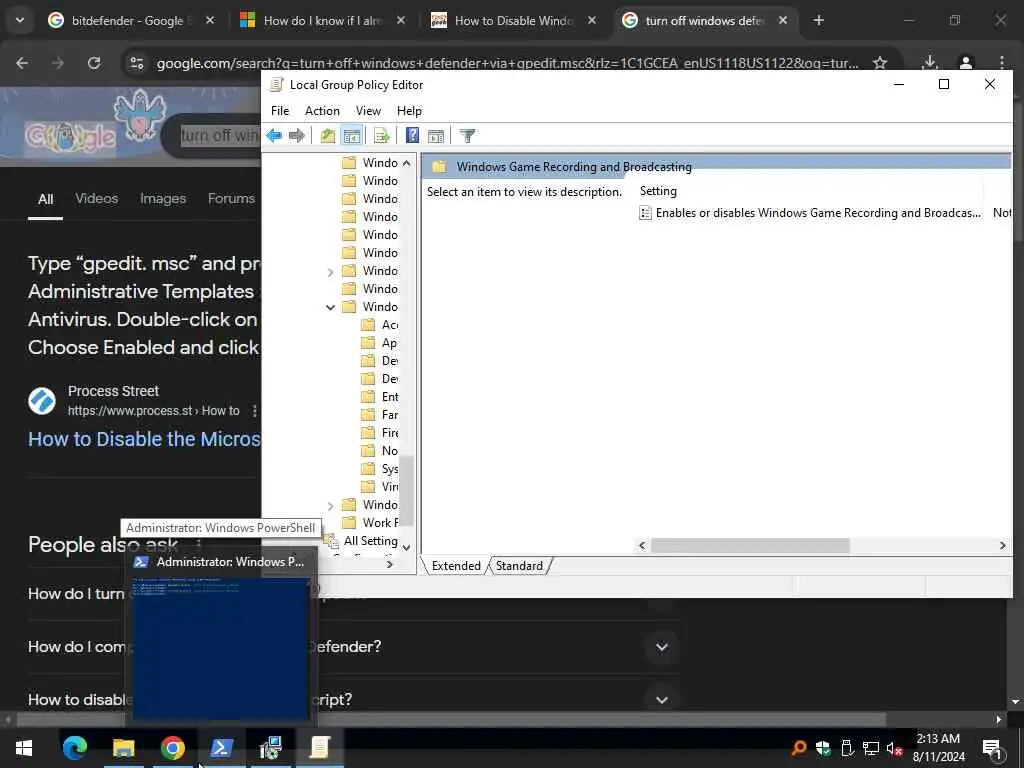This screenshot has width=1024, height=768.
Task: Open Microsoft Edge from taskbar
Action: 74,748
